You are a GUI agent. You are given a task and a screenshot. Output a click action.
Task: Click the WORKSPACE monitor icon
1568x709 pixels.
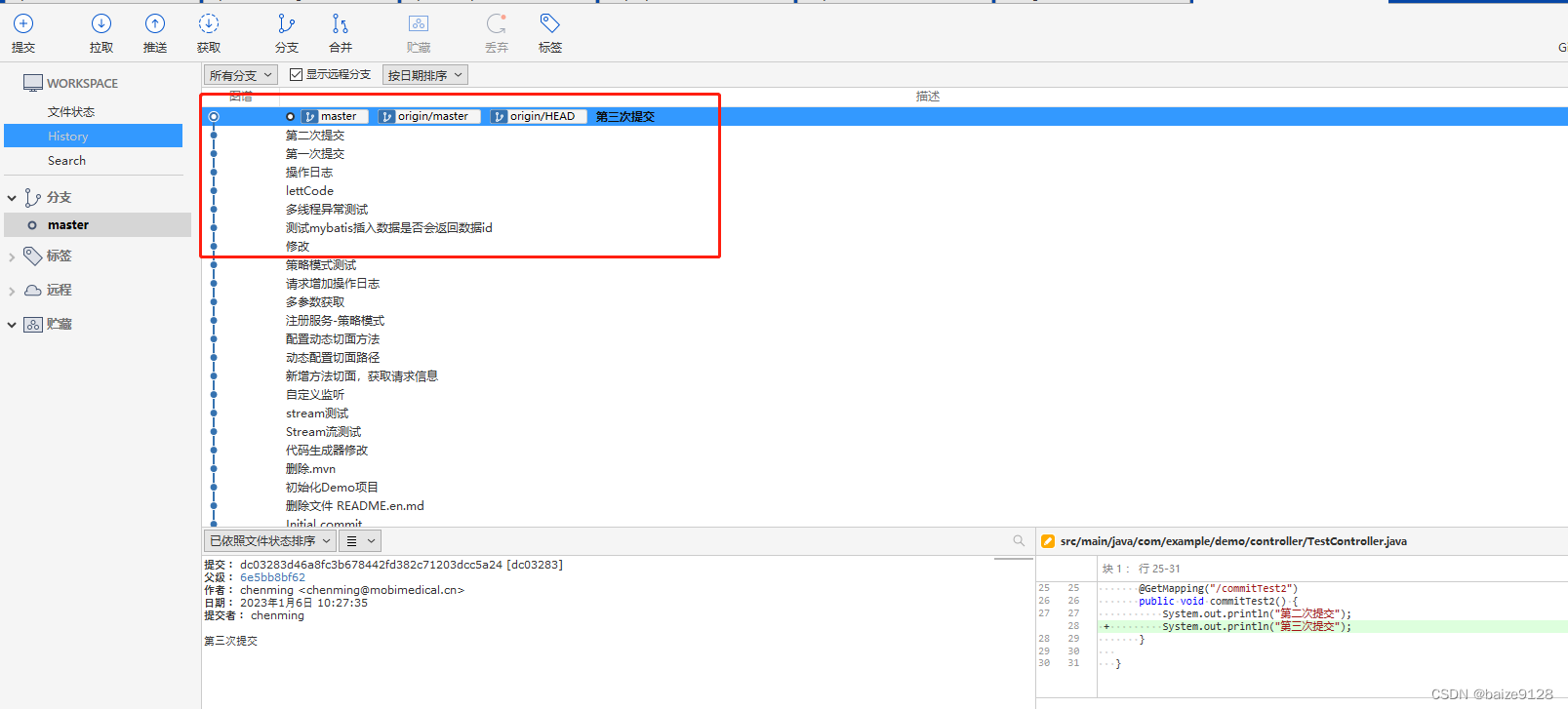pyautogui.click(x=33, y=84)
